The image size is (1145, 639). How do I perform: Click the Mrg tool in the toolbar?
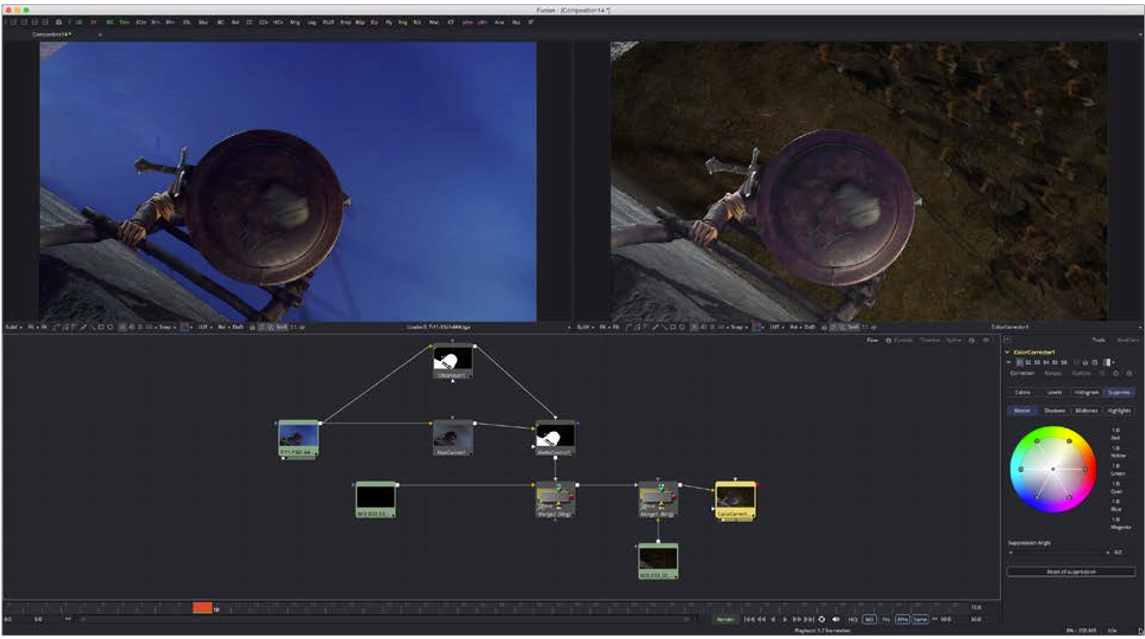[x=295, y=21]
